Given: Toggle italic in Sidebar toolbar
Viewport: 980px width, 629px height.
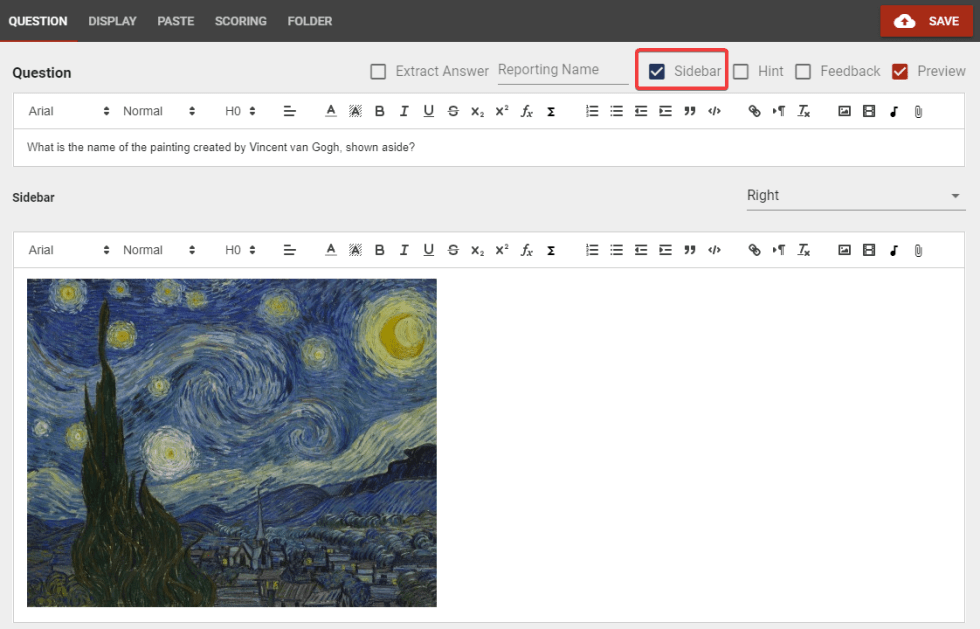Looking at the screenshot, I should pos(404,250).
